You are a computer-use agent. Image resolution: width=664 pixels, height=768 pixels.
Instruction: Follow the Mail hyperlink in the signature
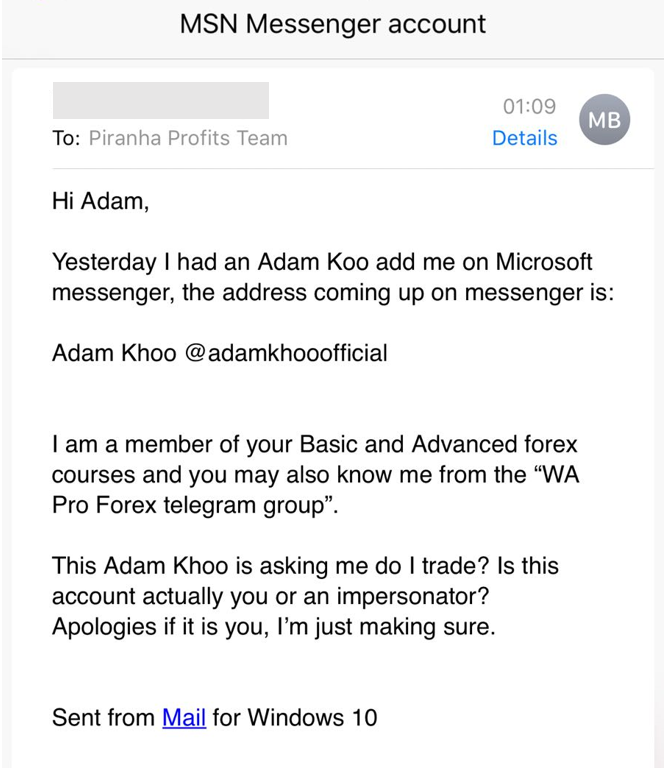pos(184,717)
